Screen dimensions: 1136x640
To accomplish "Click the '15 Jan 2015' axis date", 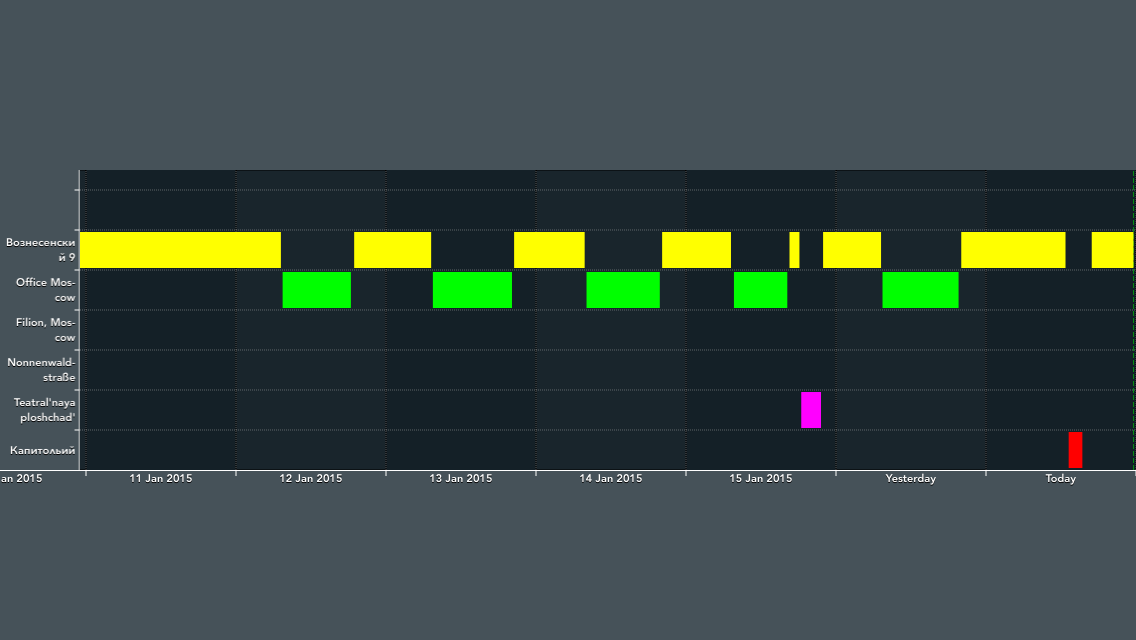I will click(761, 478).
